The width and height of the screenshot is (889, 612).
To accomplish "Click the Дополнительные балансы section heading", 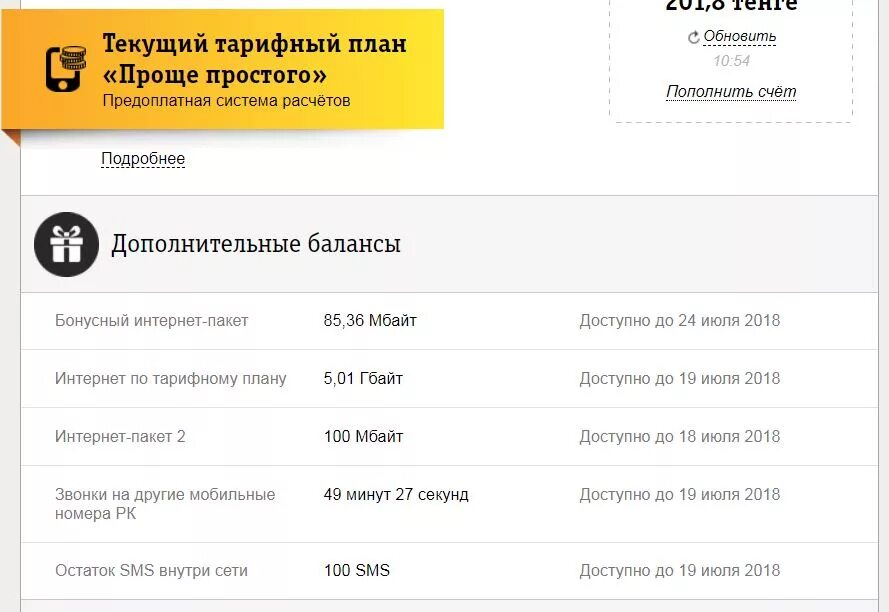I will (256, 244).
